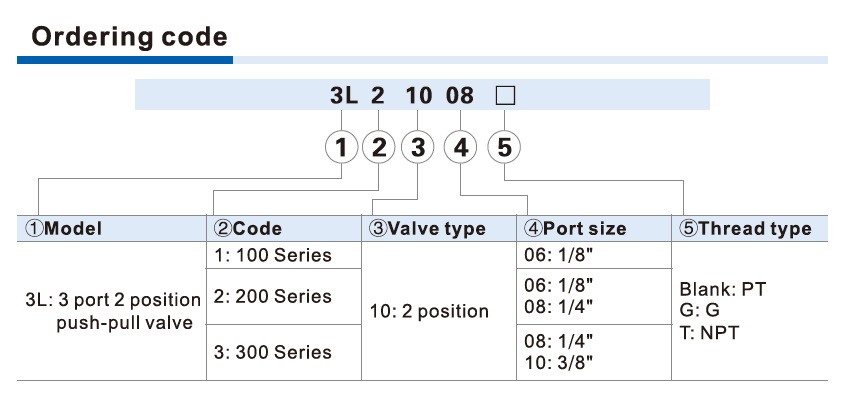863x420 pixels.
Task: Select the Model column header
Action: point(63,228)
